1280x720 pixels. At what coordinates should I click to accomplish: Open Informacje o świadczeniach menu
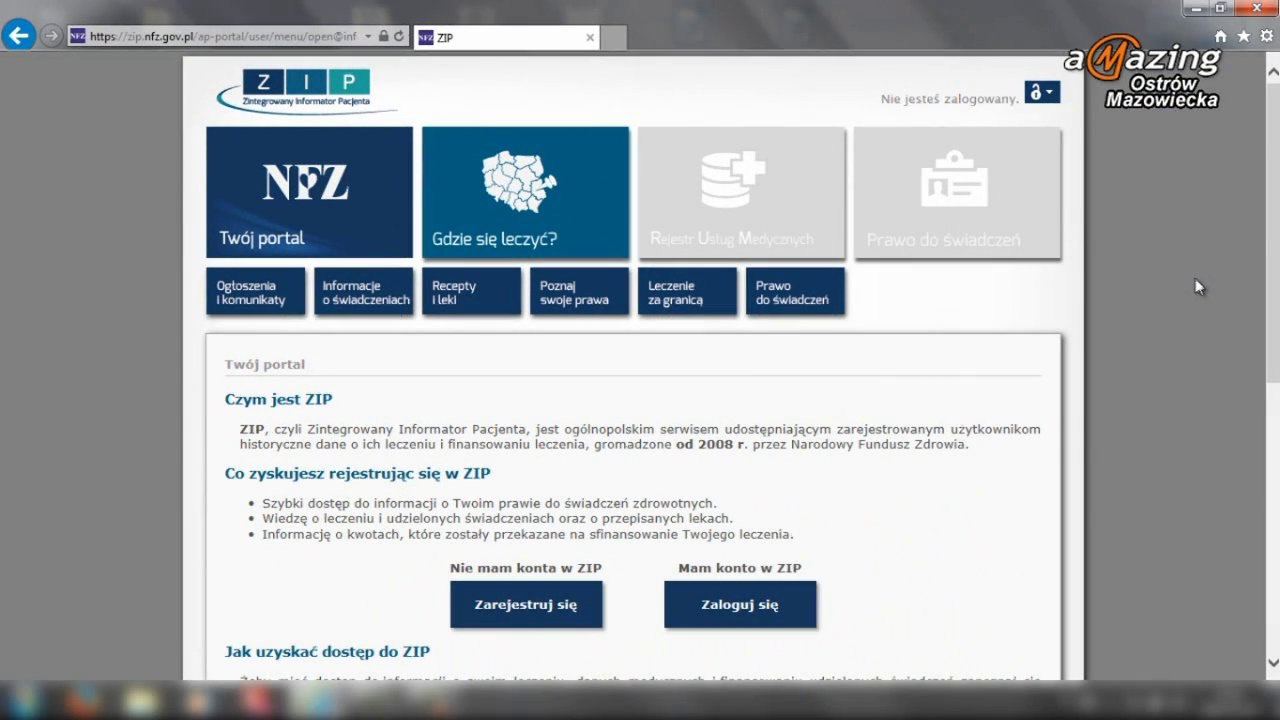click(x=363, y=292)
